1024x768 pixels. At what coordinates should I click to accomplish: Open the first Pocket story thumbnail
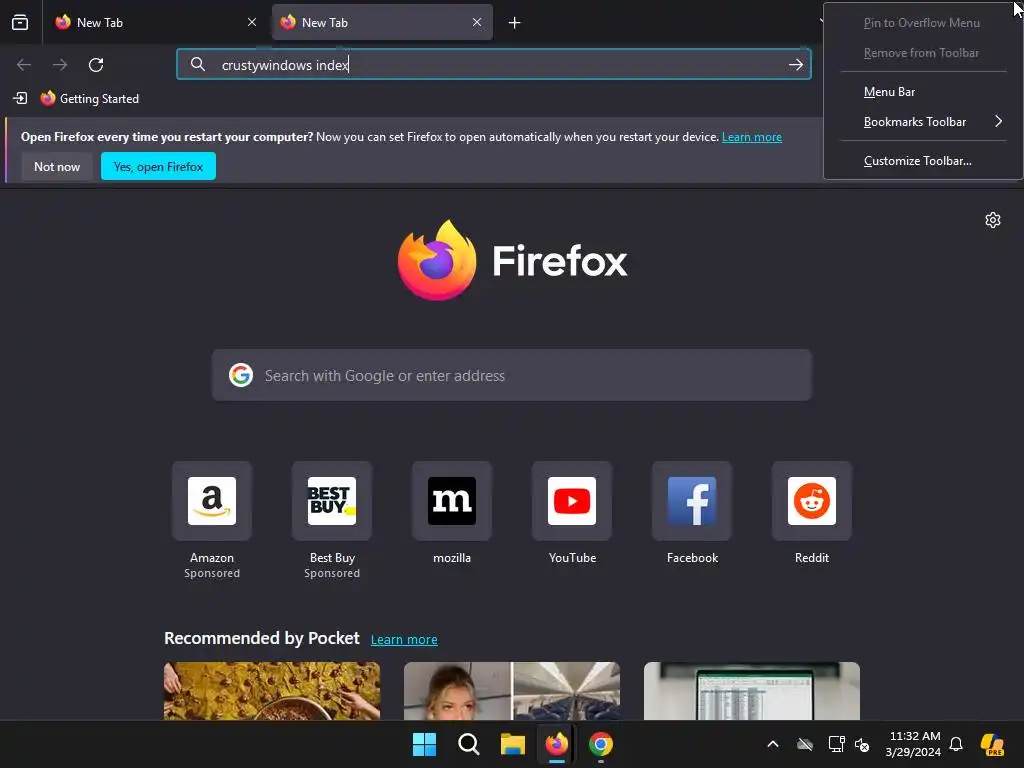point(272,691)
